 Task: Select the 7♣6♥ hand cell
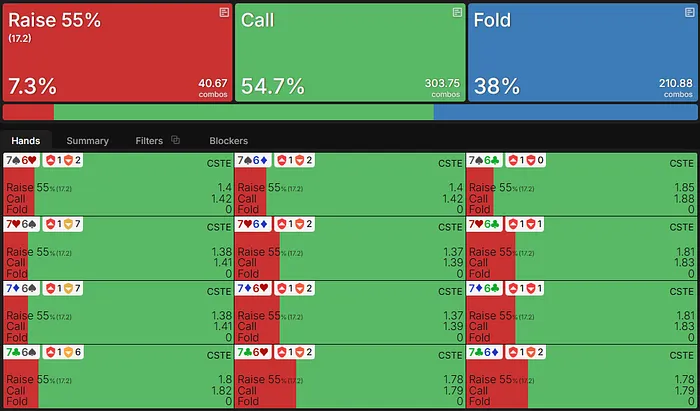349,375
